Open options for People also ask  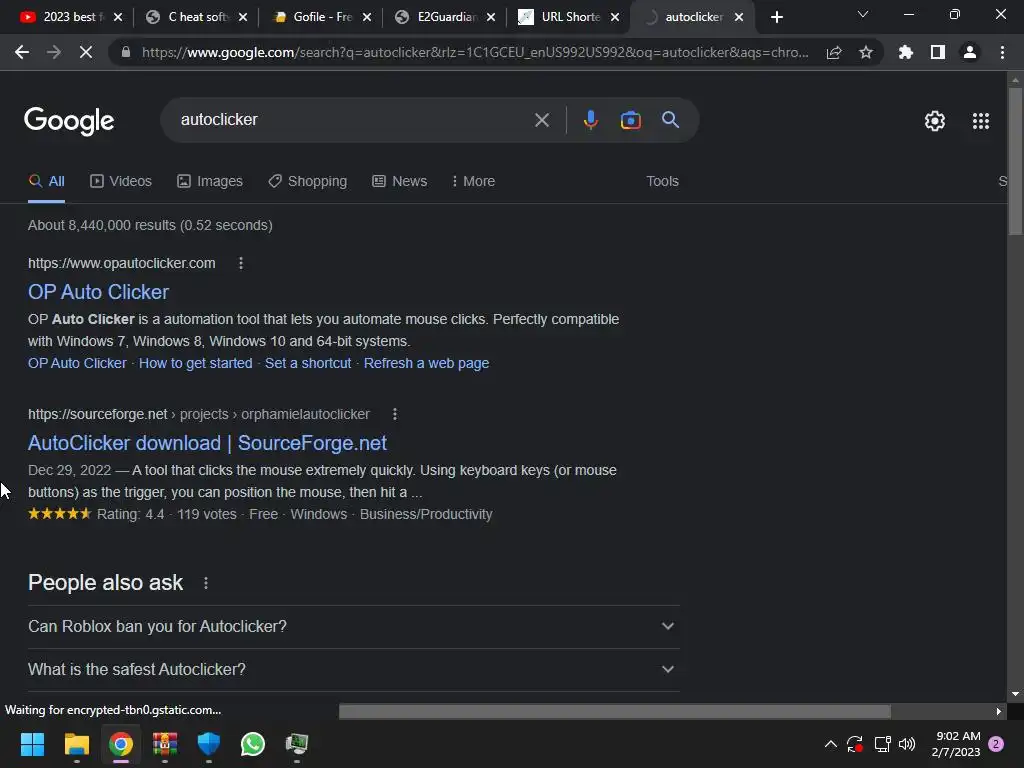pyautogui.click(x=206, y=583)
